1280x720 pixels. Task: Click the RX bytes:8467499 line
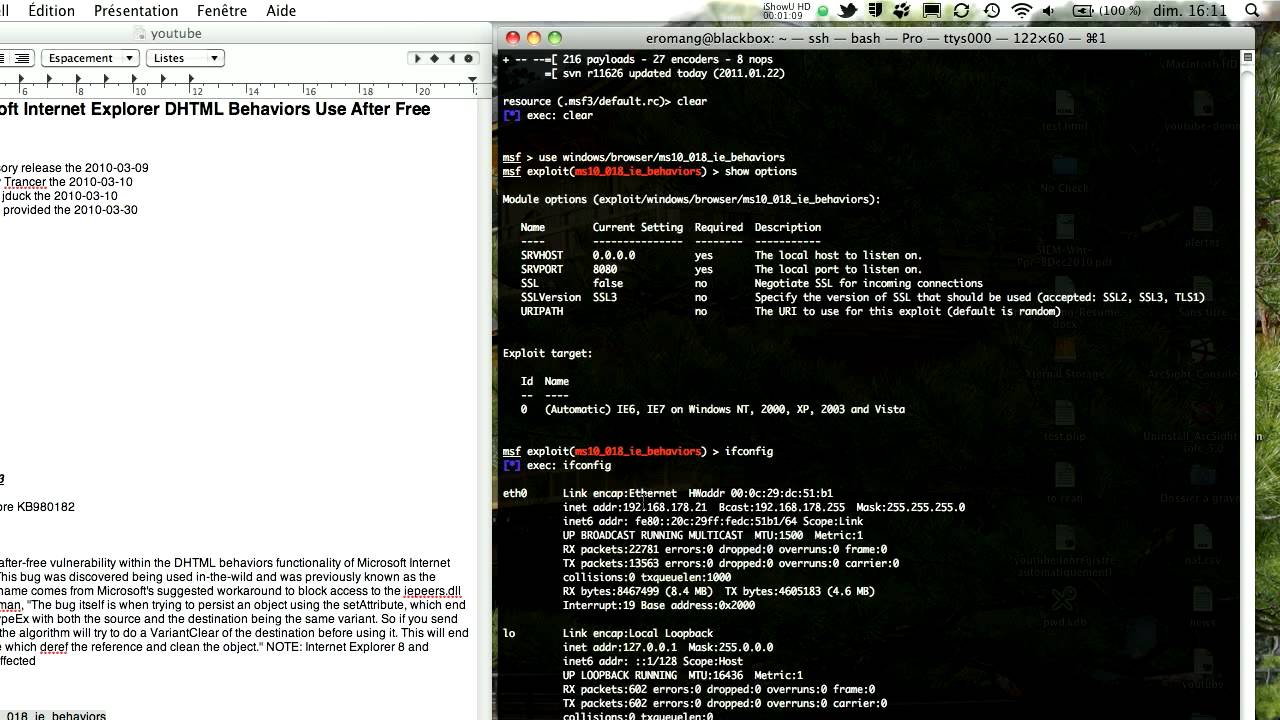pyautogui.click(x=718, y=591)
